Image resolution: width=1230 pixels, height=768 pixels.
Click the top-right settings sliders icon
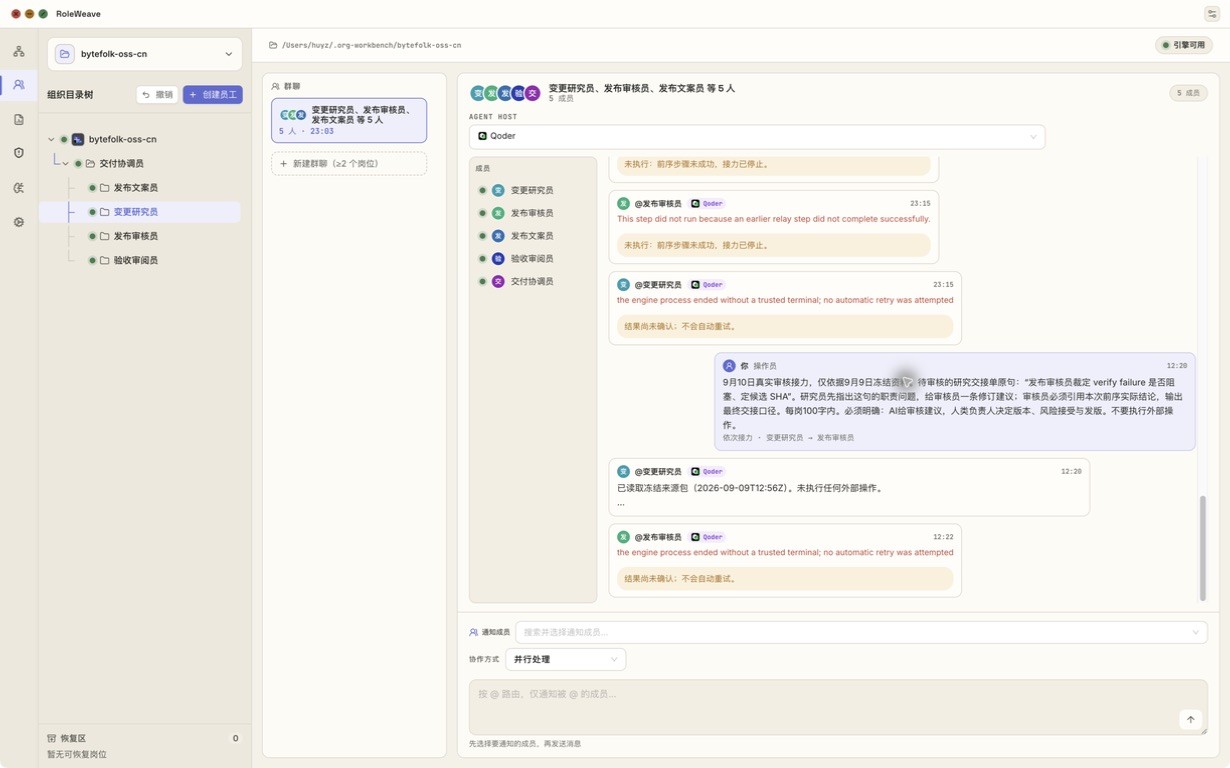click(1211, 14)
